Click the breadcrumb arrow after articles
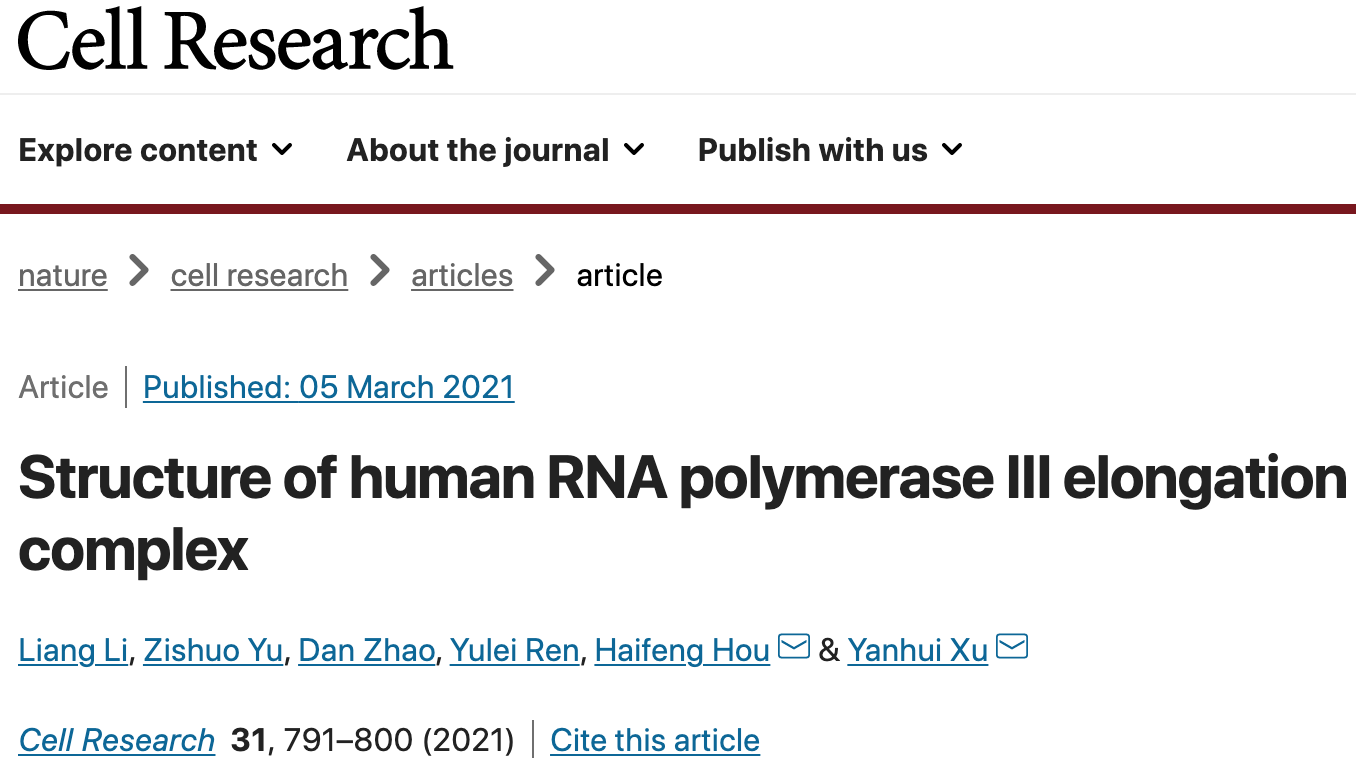This screenshot has height=770, width=1356. point(545,271)
